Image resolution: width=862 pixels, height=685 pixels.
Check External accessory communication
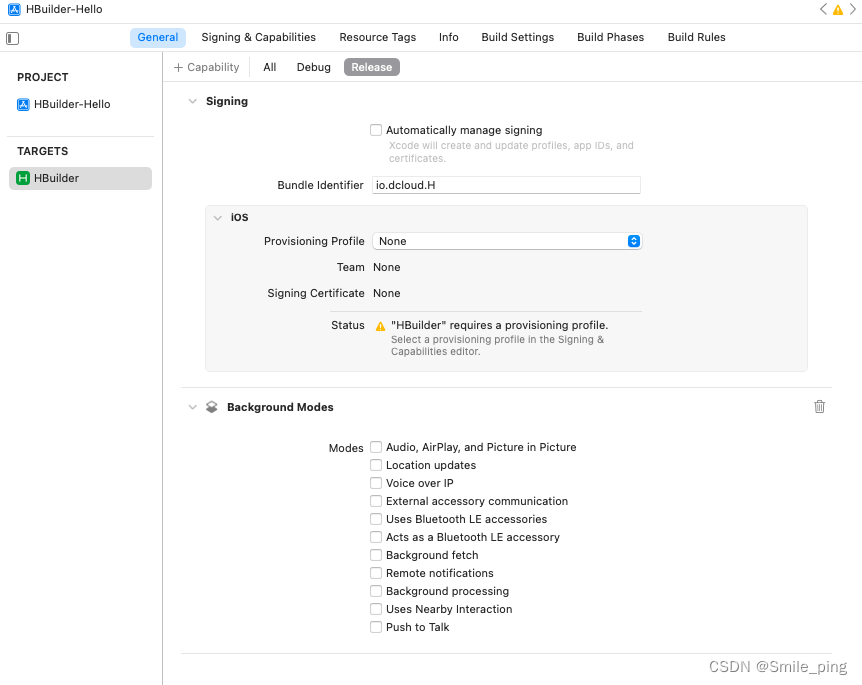(x=376, y=501)
